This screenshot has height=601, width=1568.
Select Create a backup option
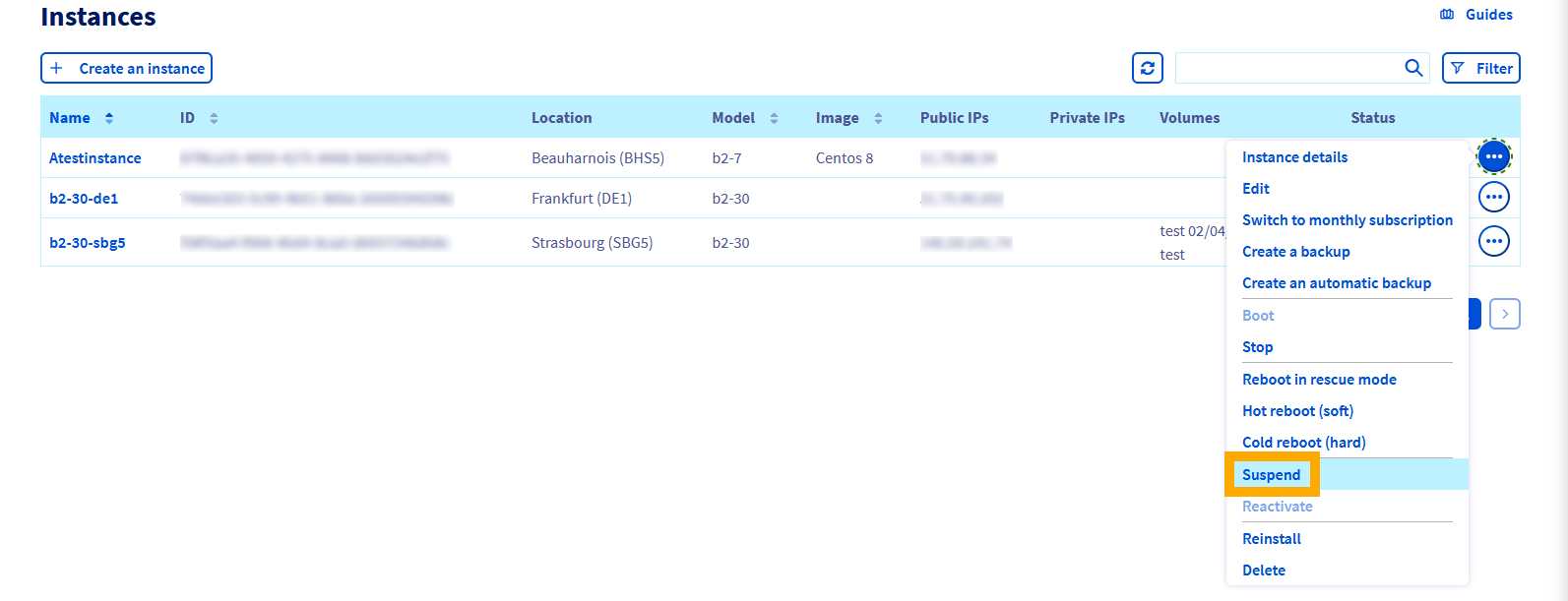1295,252
